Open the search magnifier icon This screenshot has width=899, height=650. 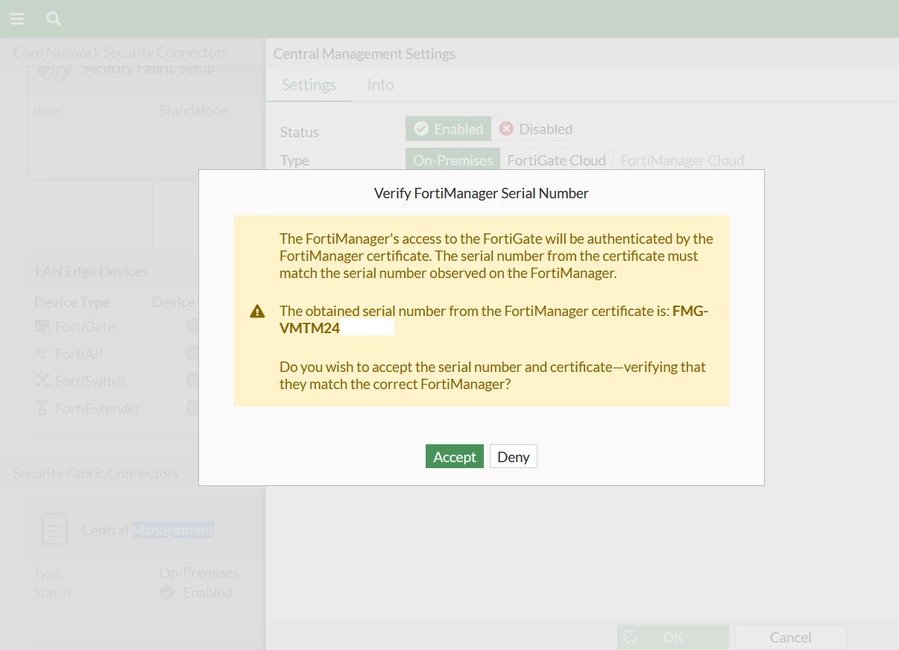pyautogui.click(x=53, y=19)
